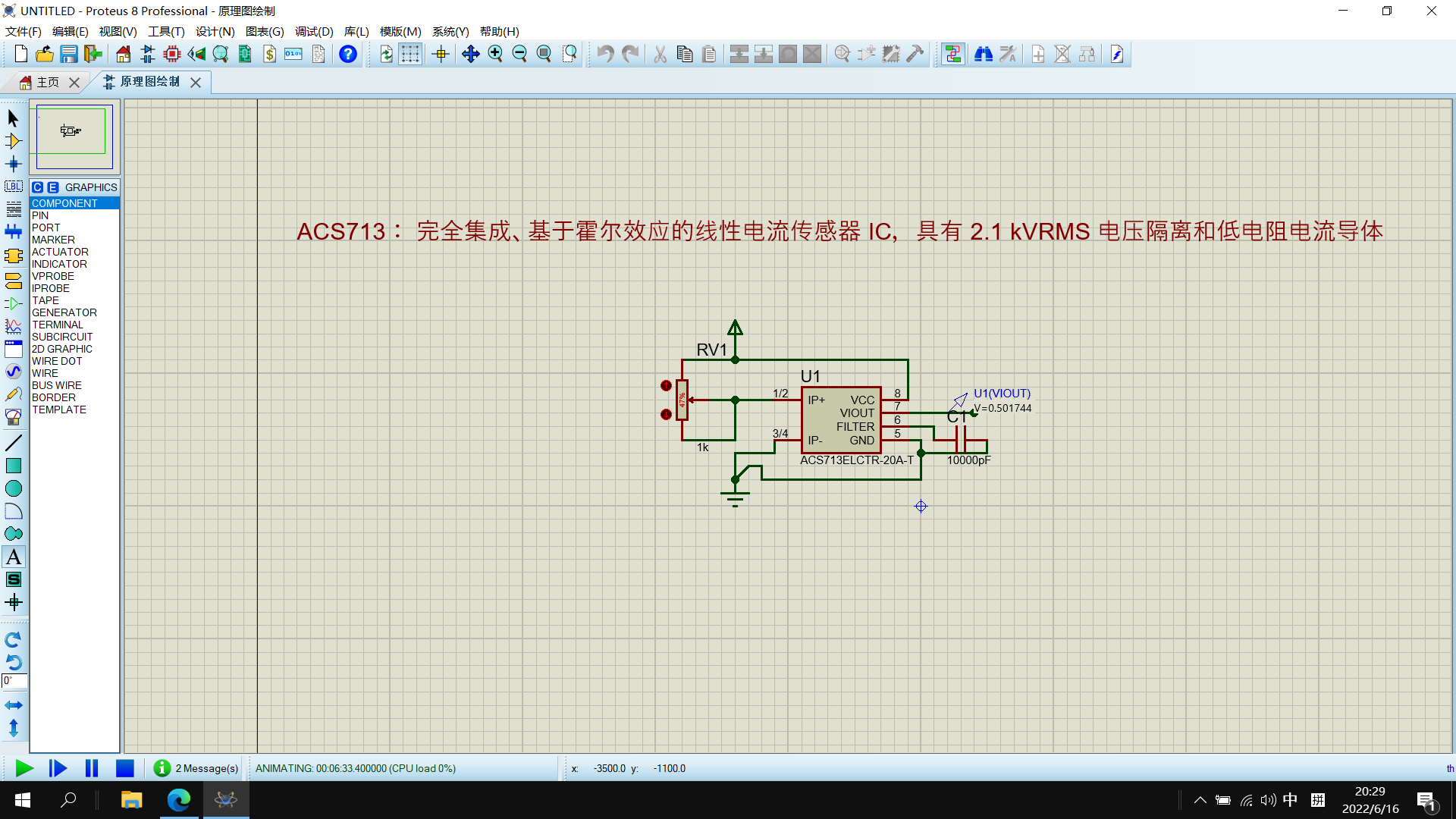Choose the Wire Label Mode tool

pos(14,187)
